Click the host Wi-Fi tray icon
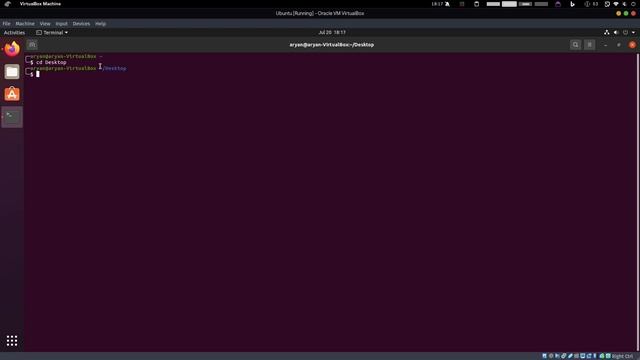Image resolution: width=640 pixels, height=360 pixels. pyautogui.click(x=616, y=4)
